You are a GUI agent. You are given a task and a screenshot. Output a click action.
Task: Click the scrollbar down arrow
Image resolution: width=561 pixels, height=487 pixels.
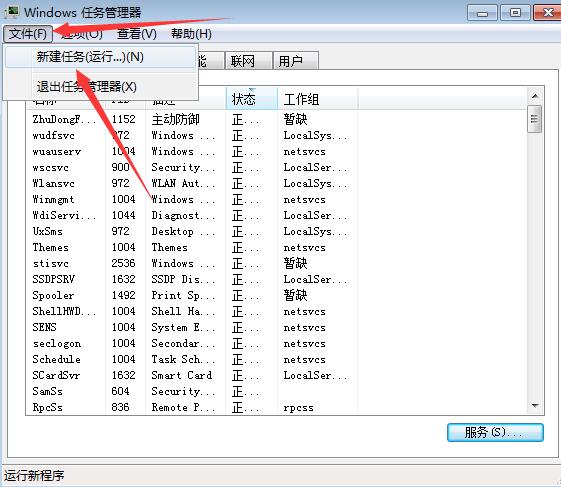tap(535, 406)
